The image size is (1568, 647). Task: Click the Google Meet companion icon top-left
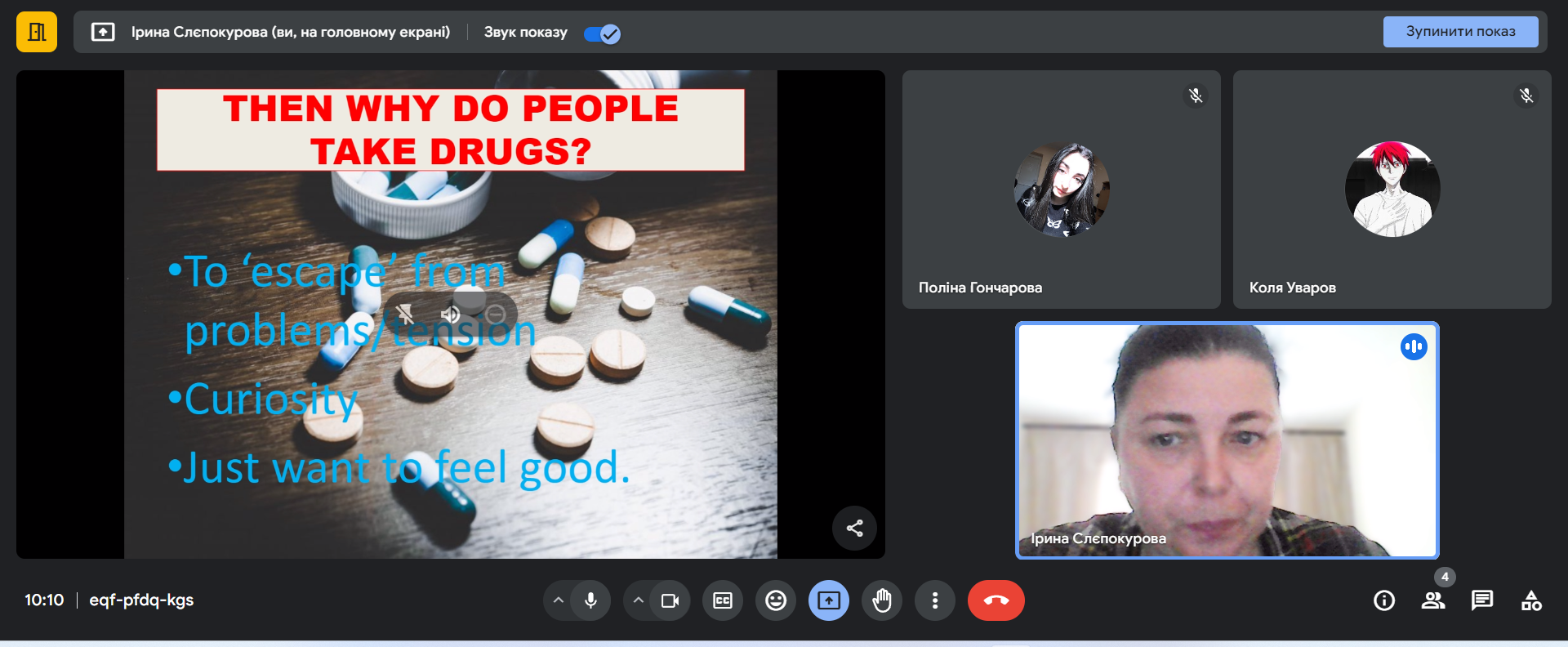pos(37,33)
